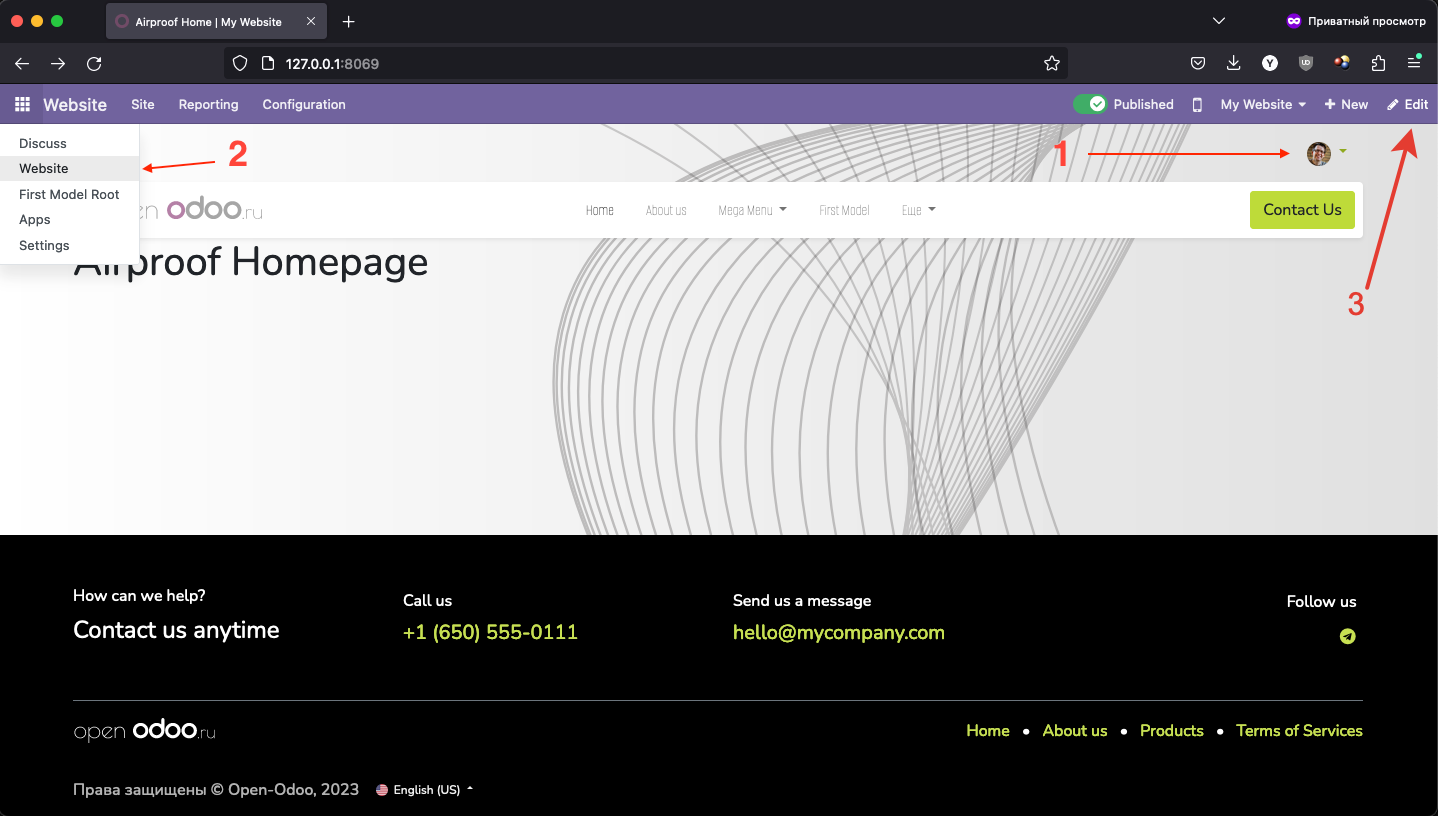Open the browser extensions puzzle icon
This screenshot has width=1438, height=816.
click(1378, 63)
